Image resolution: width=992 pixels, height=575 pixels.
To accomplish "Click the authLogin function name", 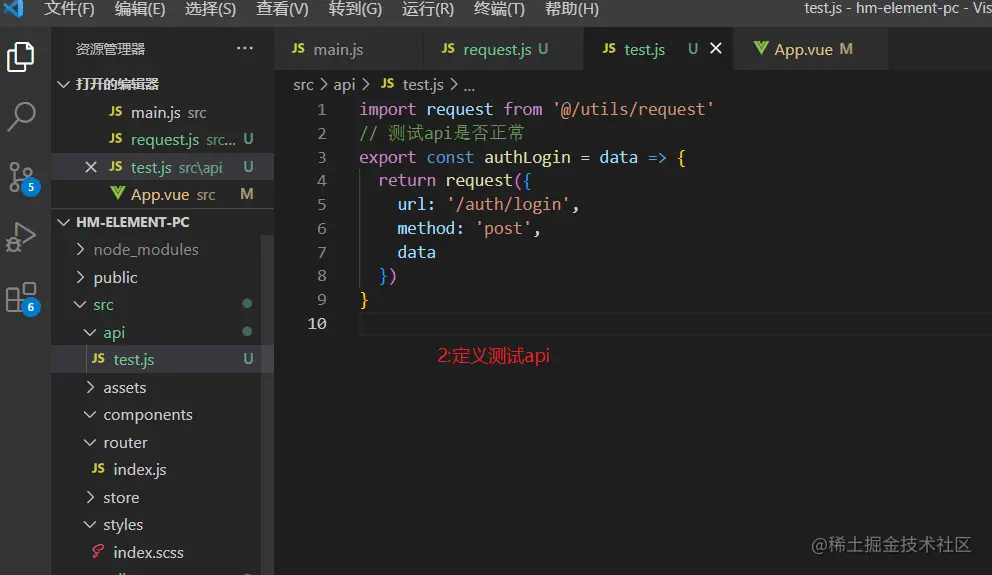I will (x=528, y=158).
